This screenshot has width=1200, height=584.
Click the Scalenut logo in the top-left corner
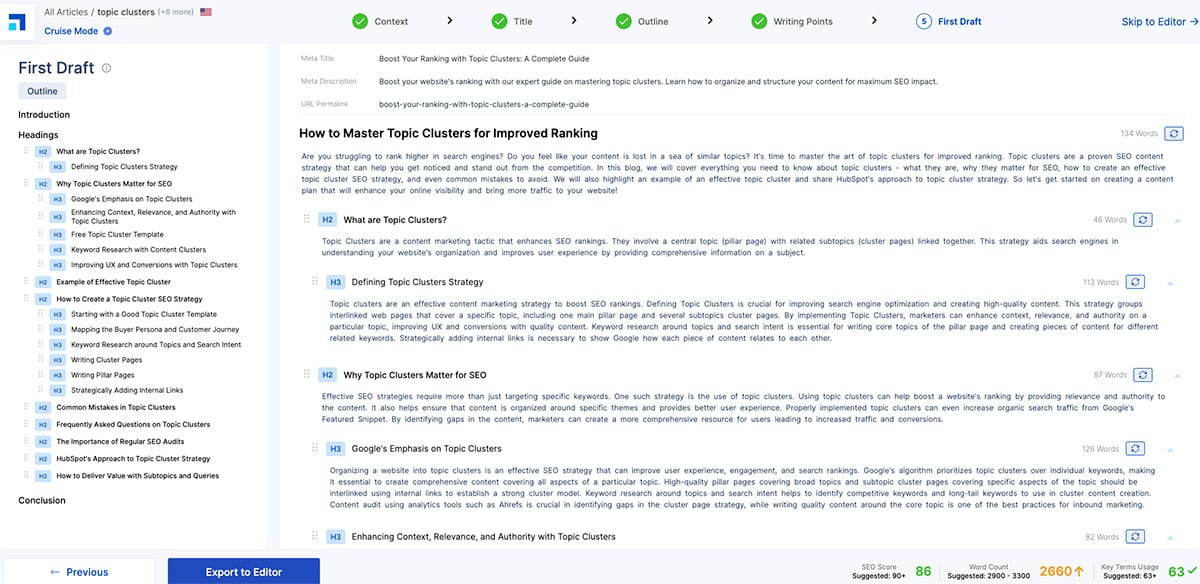pyautogui.click(x=17, y=21)
